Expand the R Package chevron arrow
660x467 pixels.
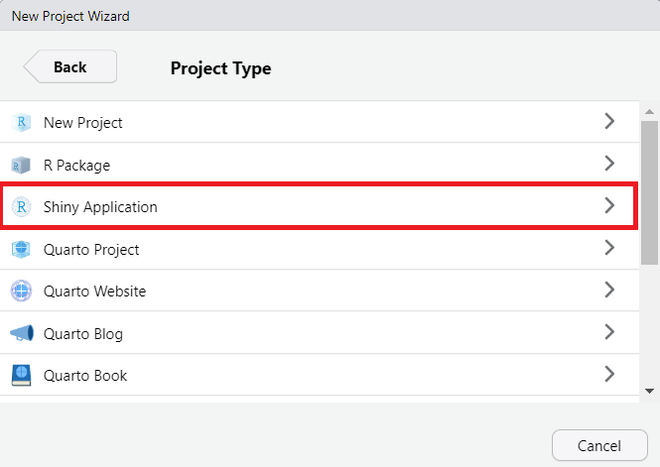point(610,164)
